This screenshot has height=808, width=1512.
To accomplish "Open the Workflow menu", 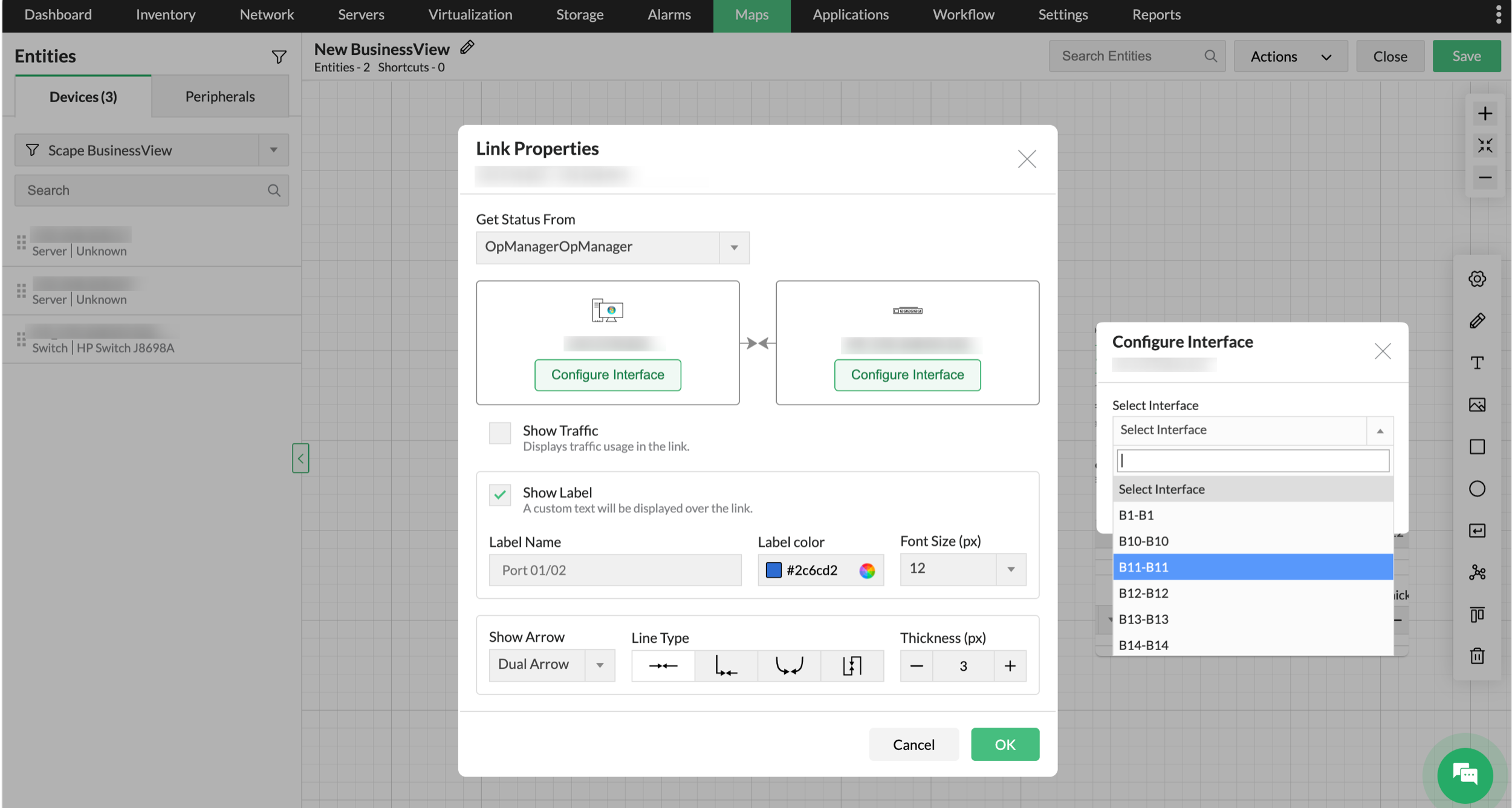I will pos(964,15).
